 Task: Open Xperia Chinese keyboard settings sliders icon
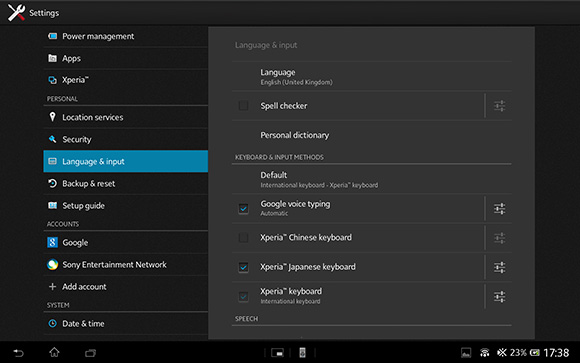tap(499, 238)
